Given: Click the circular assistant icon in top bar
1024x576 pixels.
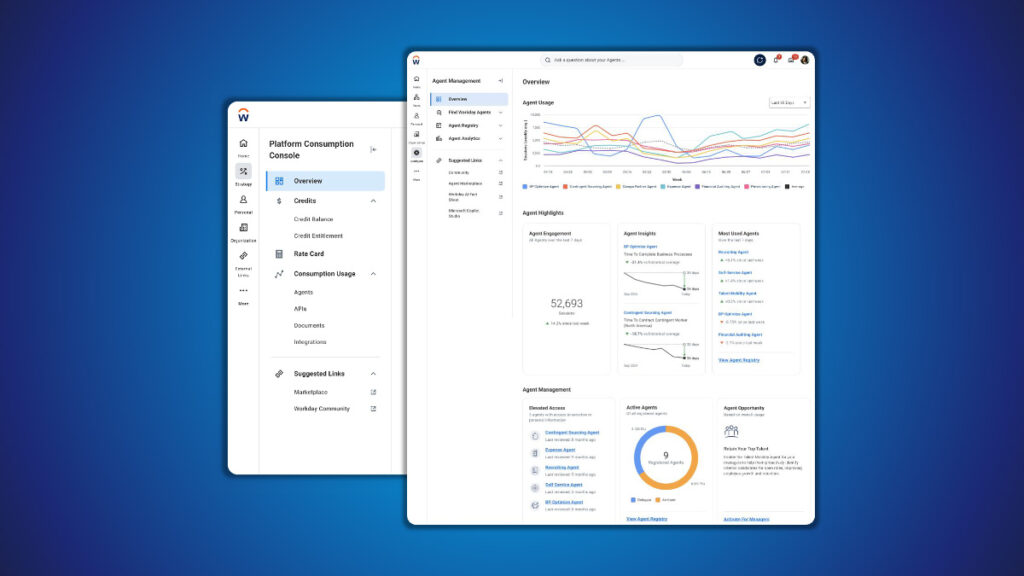Looking at the screenshot, I should coord(760,60).
